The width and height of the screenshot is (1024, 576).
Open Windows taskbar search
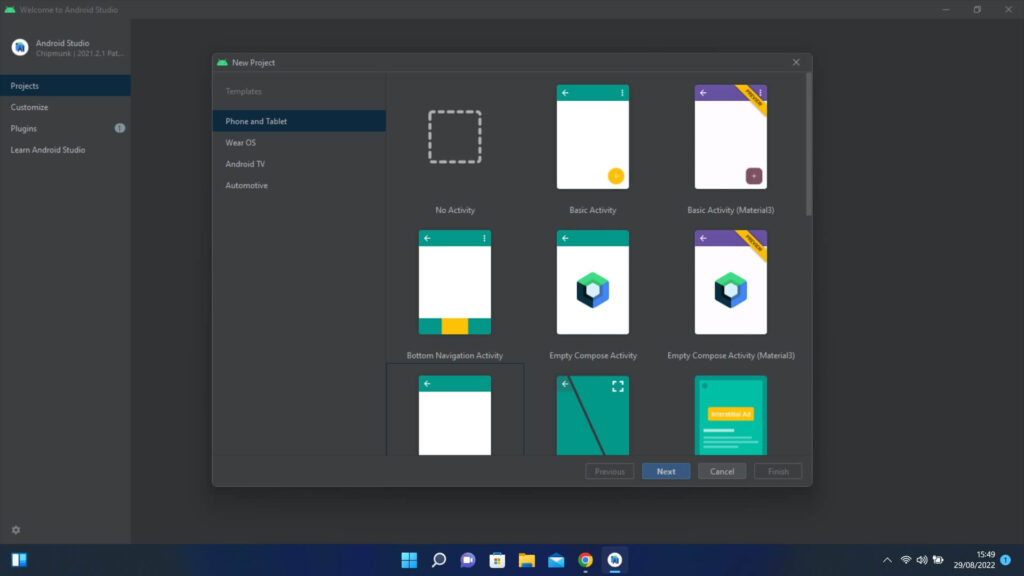(439, 560)
